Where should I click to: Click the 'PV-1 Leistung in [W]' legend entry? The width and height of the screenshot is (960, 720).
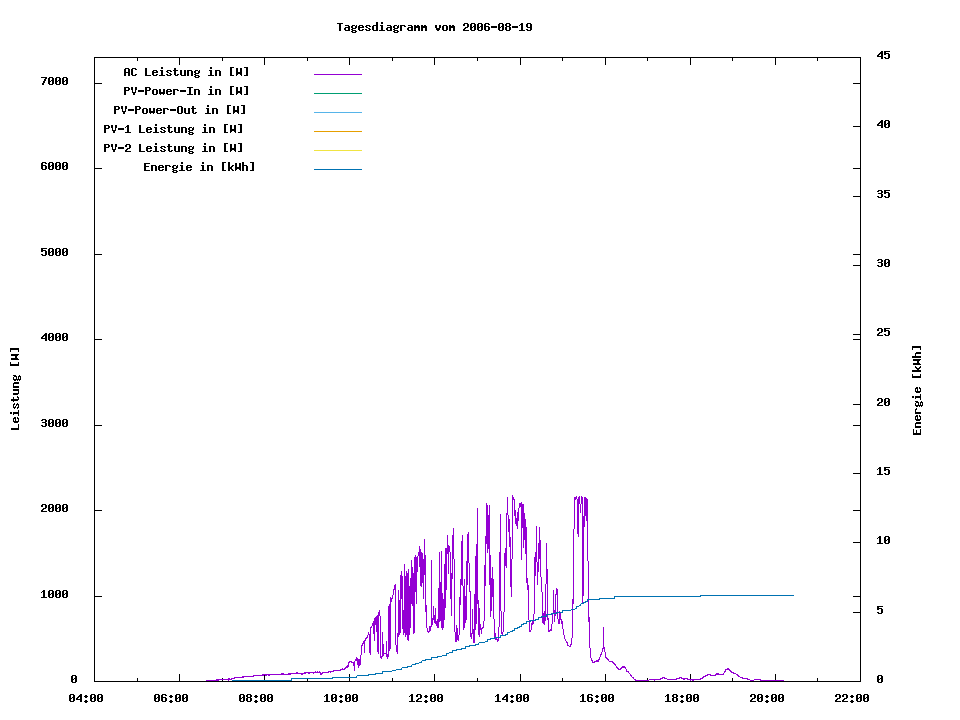pyautogui.click(x=173, y=129)
